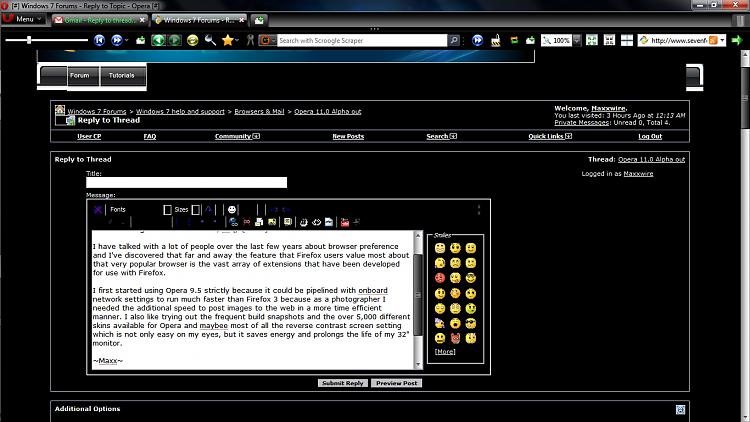Open the Forum tab on the page
The width and height of the screenshot is (750, 422).
pyautogui.click(x=79, y=76)
